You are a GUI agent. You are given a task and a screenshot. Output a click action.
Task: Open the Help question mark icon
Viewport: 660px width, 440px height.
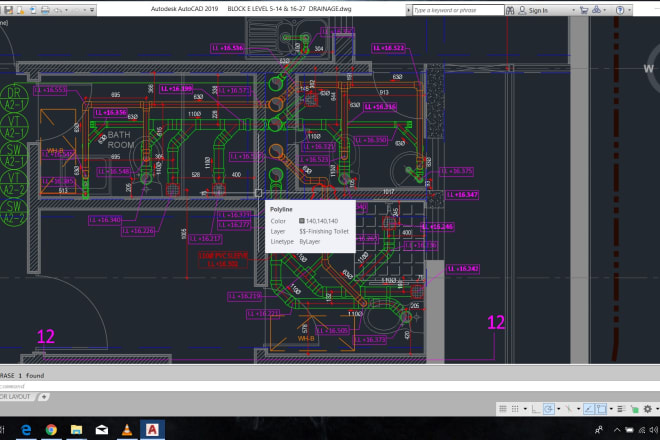(620, 10)
